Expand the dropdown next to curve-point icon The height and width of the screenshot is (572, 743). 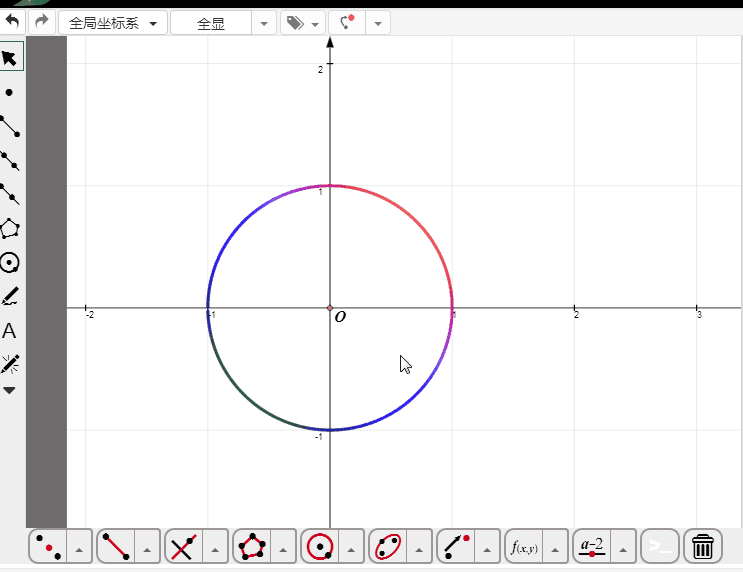coord(378,23)
